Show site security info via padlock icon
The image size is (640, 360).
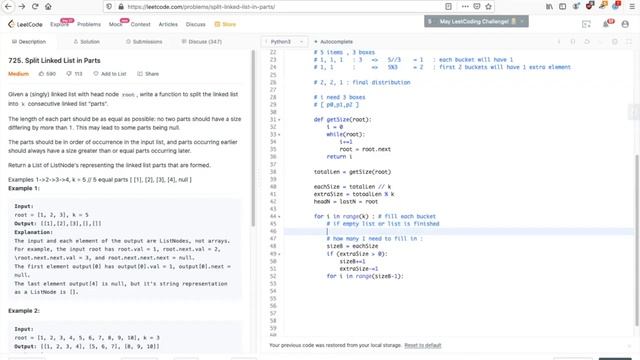(121, 7)
